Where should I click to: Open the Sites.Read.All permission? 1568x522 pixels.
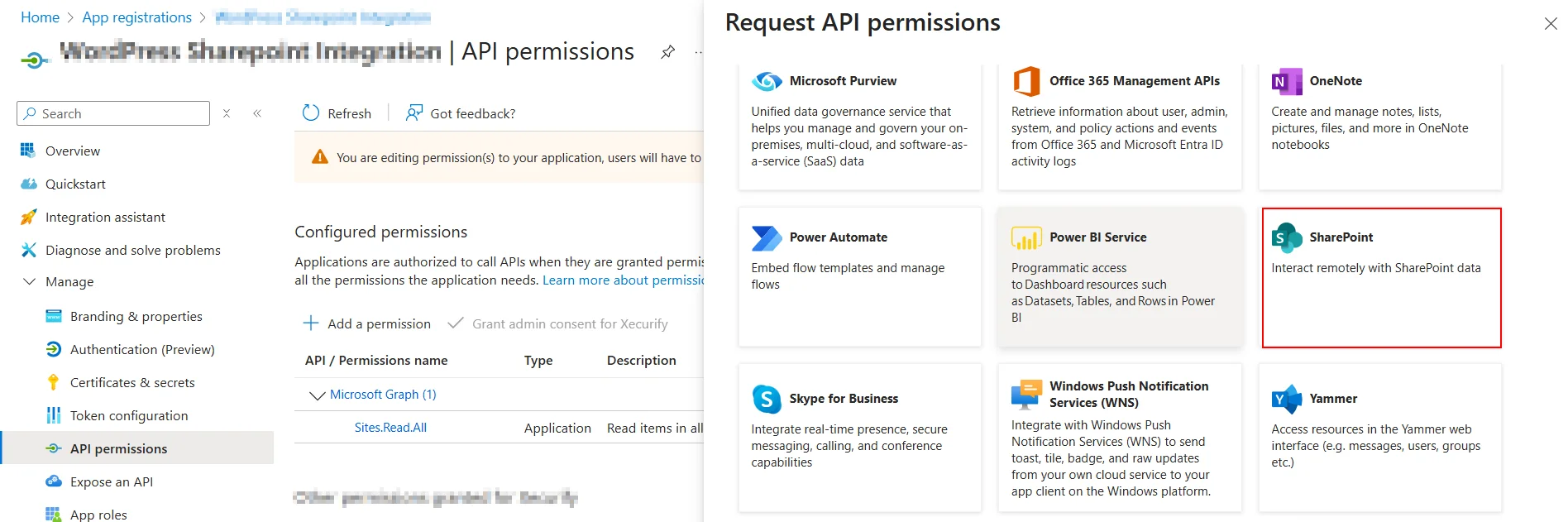[x=390, y=428]
